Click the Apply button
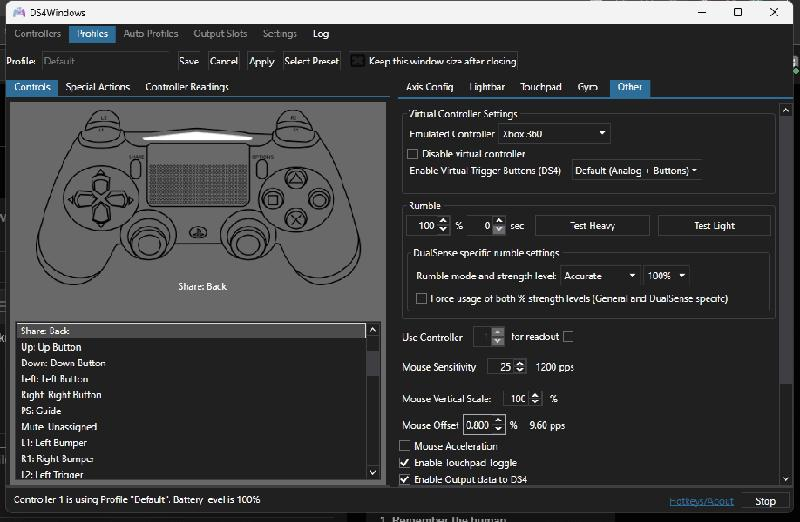Screen dimensions: 800x522 [262, 61]
